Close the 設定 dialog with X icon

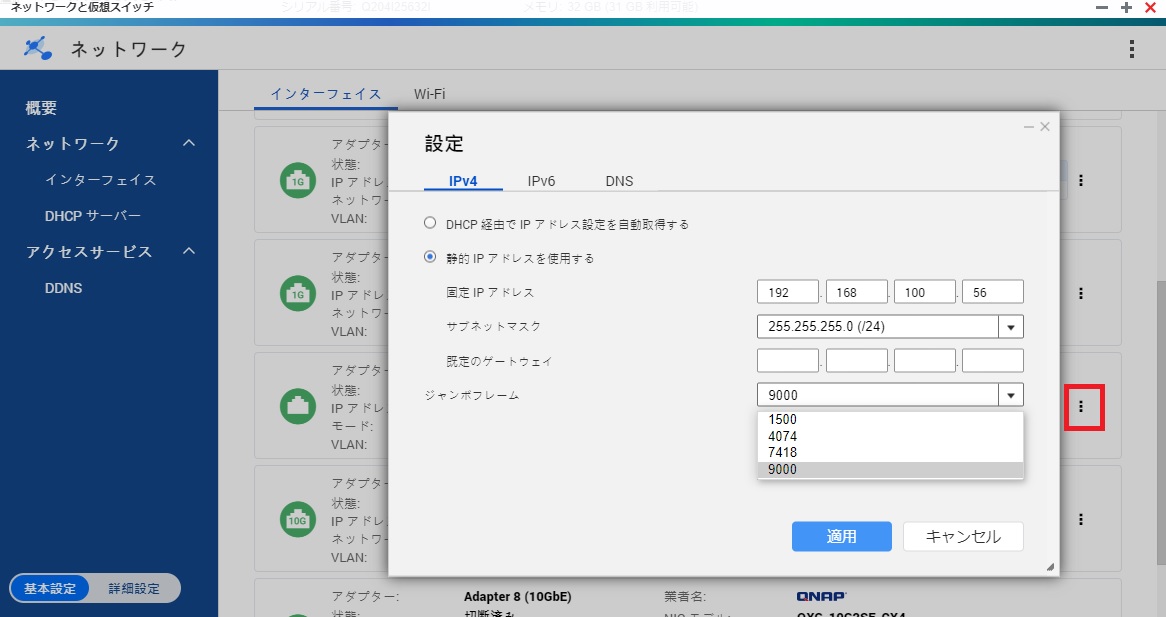pos(1045,127)
